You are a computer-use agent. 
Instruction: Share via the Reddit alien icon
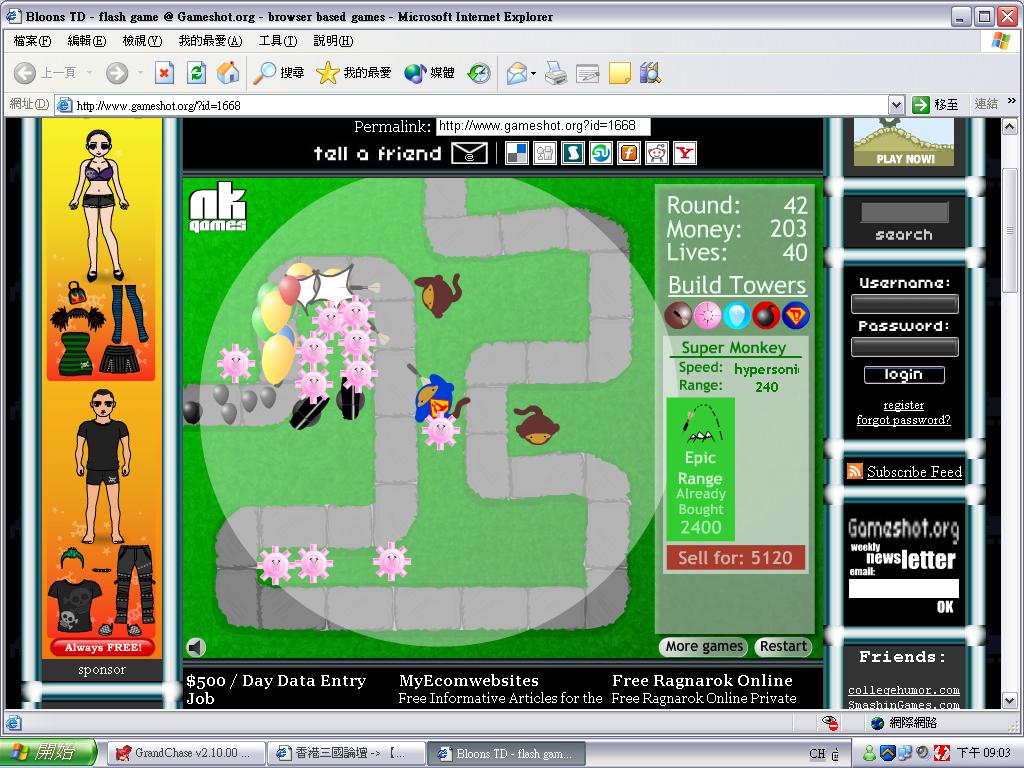point(657,153)
